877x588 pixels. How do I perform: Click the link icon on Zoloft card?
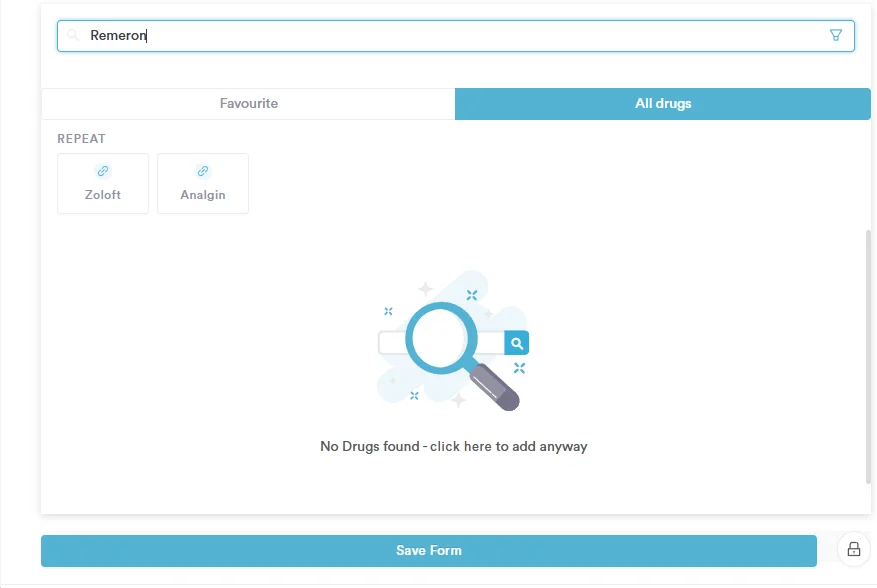pyautogui.click(x=103, y=171)
